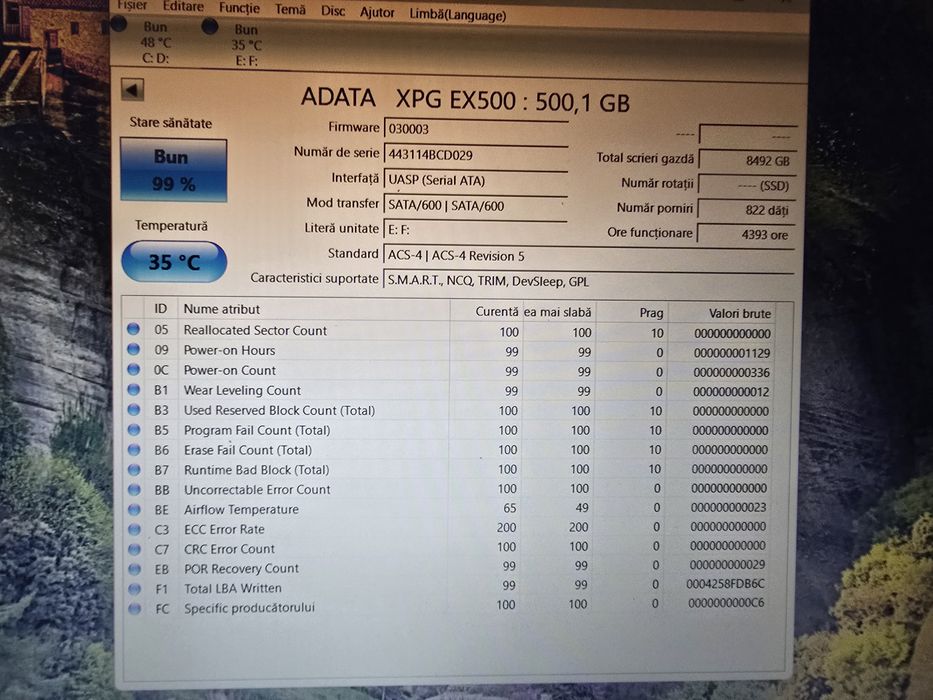Click the serial number field 443114BCD029

point(475,155)
